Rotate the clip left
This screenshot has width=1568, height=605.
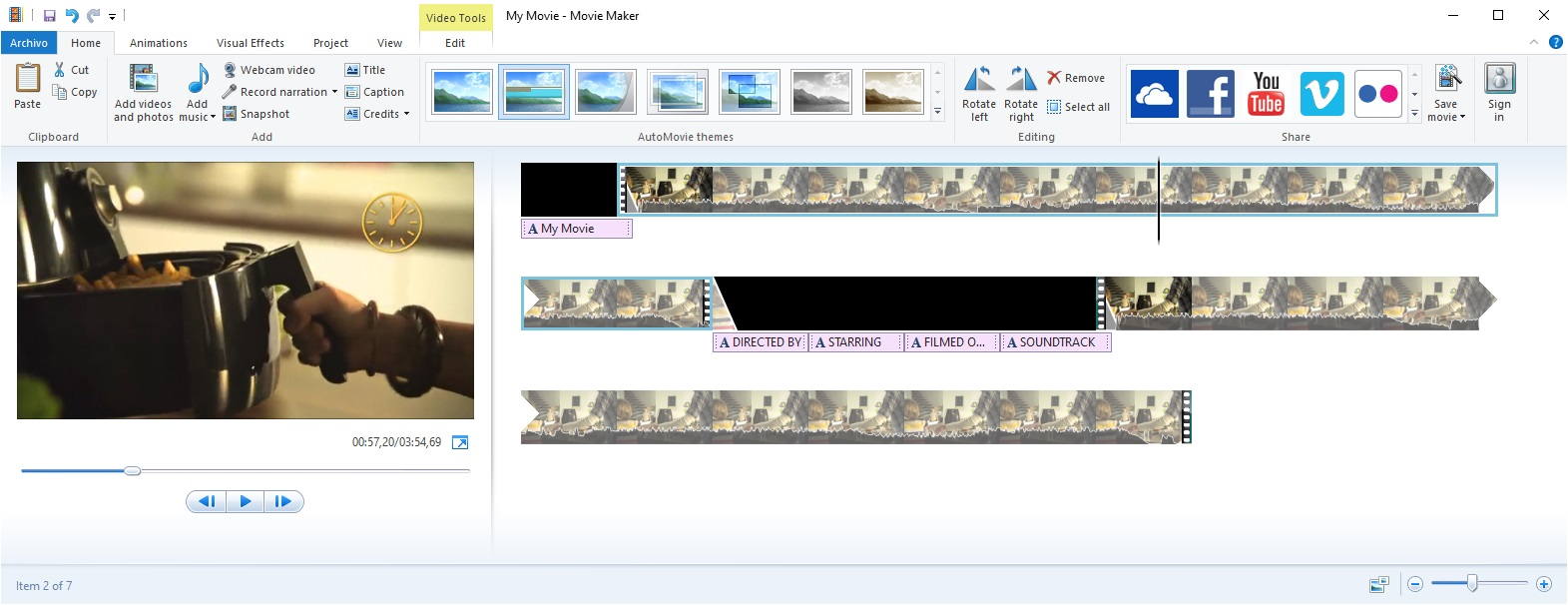click(979, 93)
